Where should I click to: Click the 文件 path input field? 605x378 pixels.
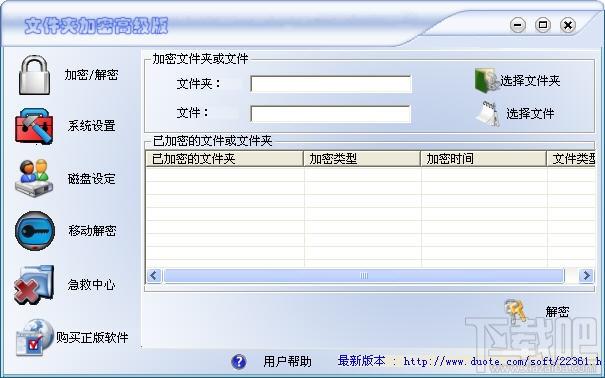[330, 114]
